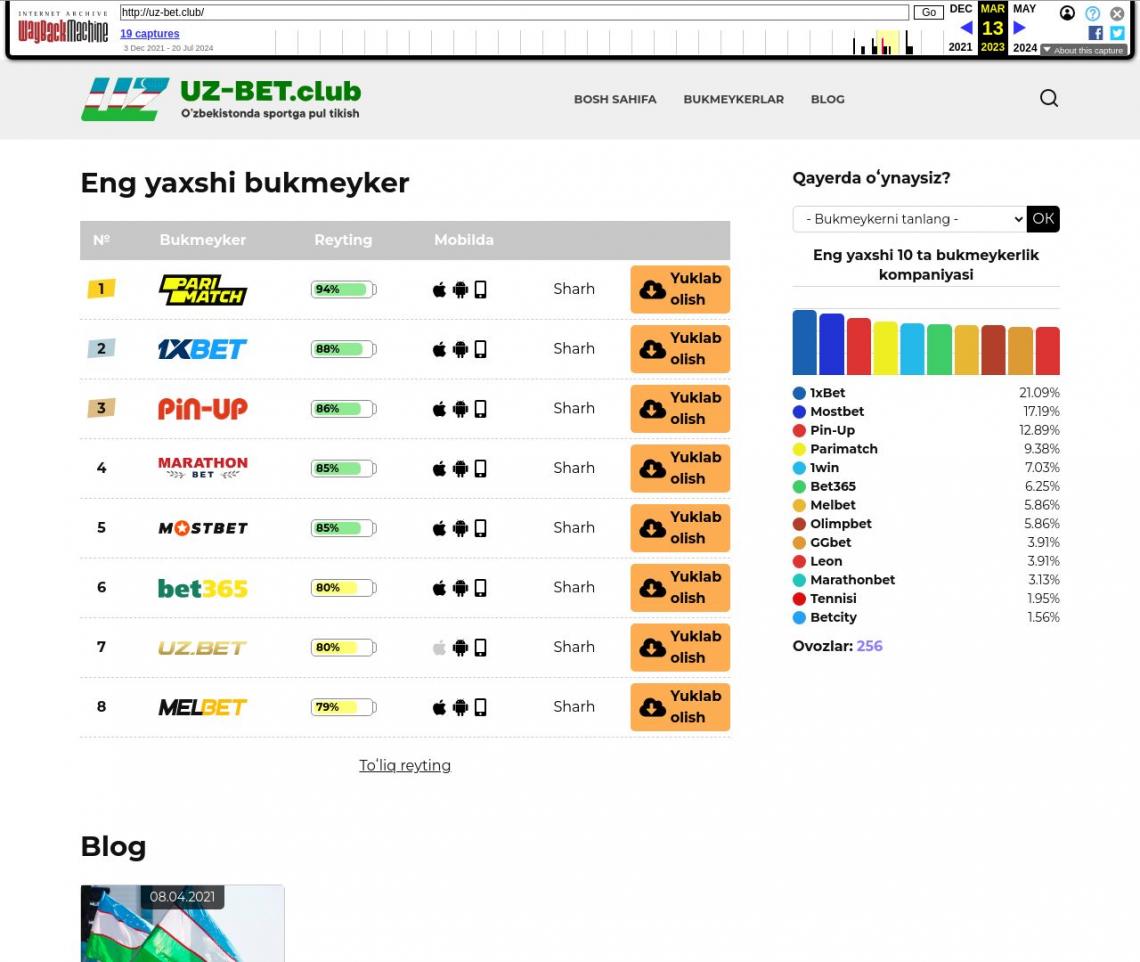This screenshot has width=1140, height=962.
Task: Click 'Yuklab olish' button for Marathon Bet
Action: point(680,468)
